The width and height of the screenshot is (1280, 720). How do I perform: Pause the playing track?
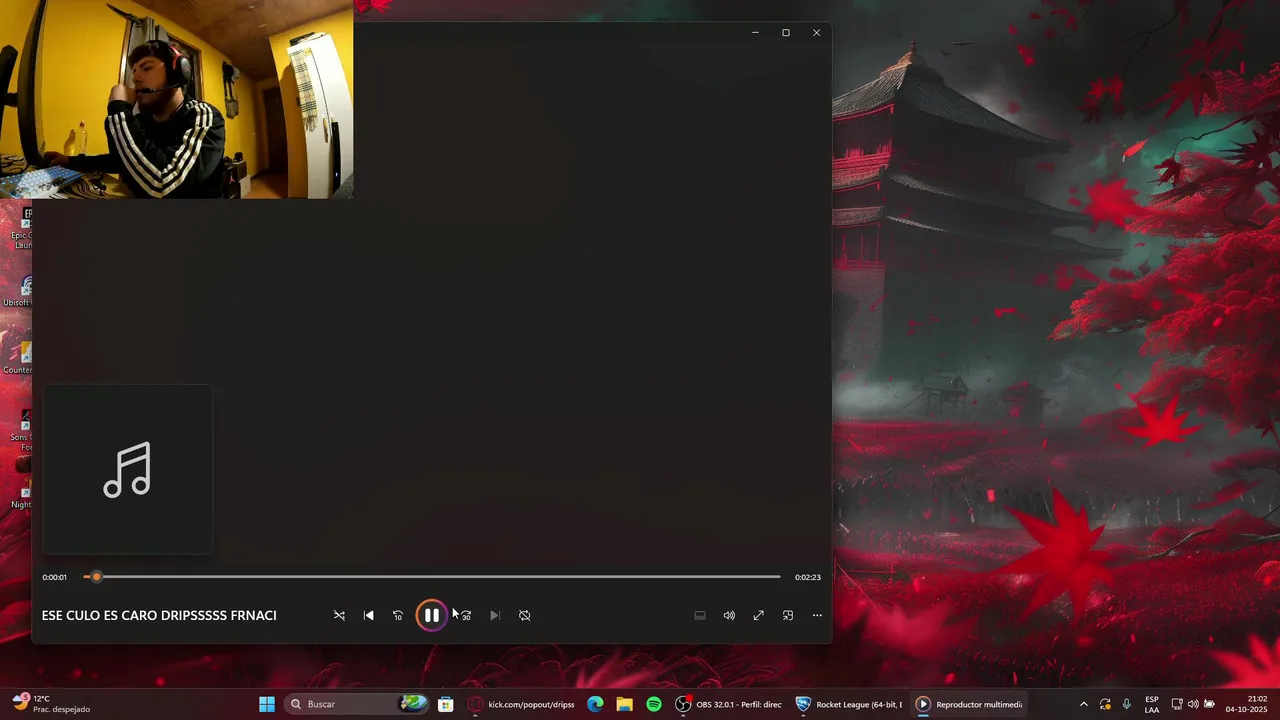tap(431, 615)
